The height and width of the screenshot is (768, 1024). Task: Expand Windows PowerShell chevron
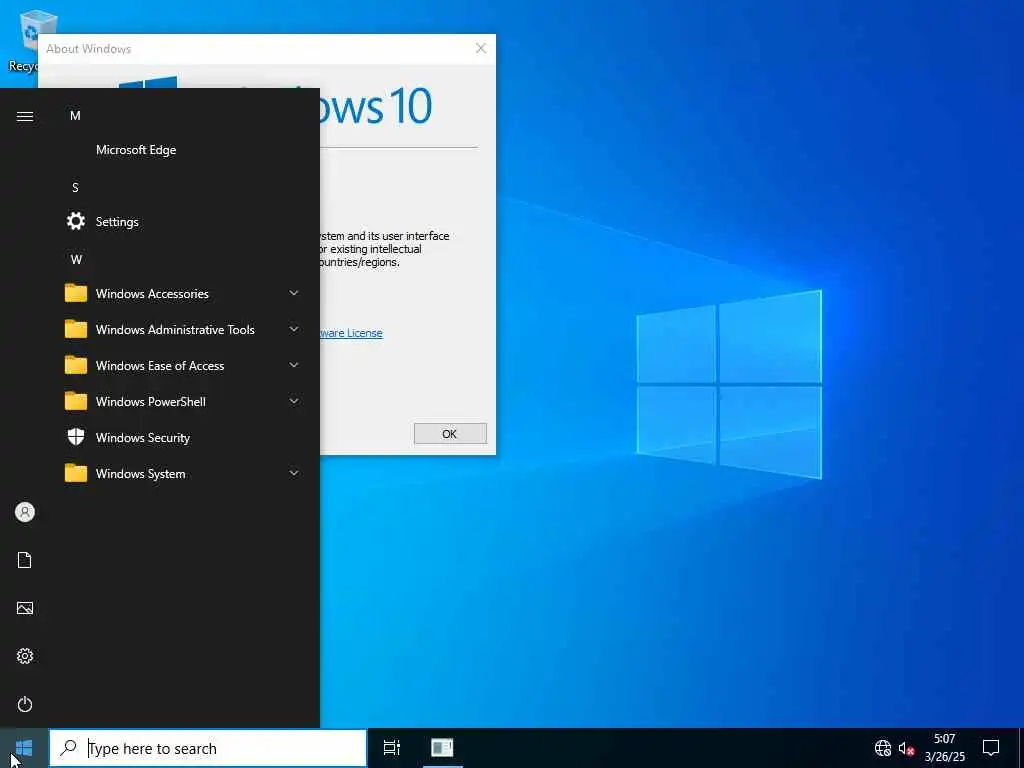tap(294, 401)
